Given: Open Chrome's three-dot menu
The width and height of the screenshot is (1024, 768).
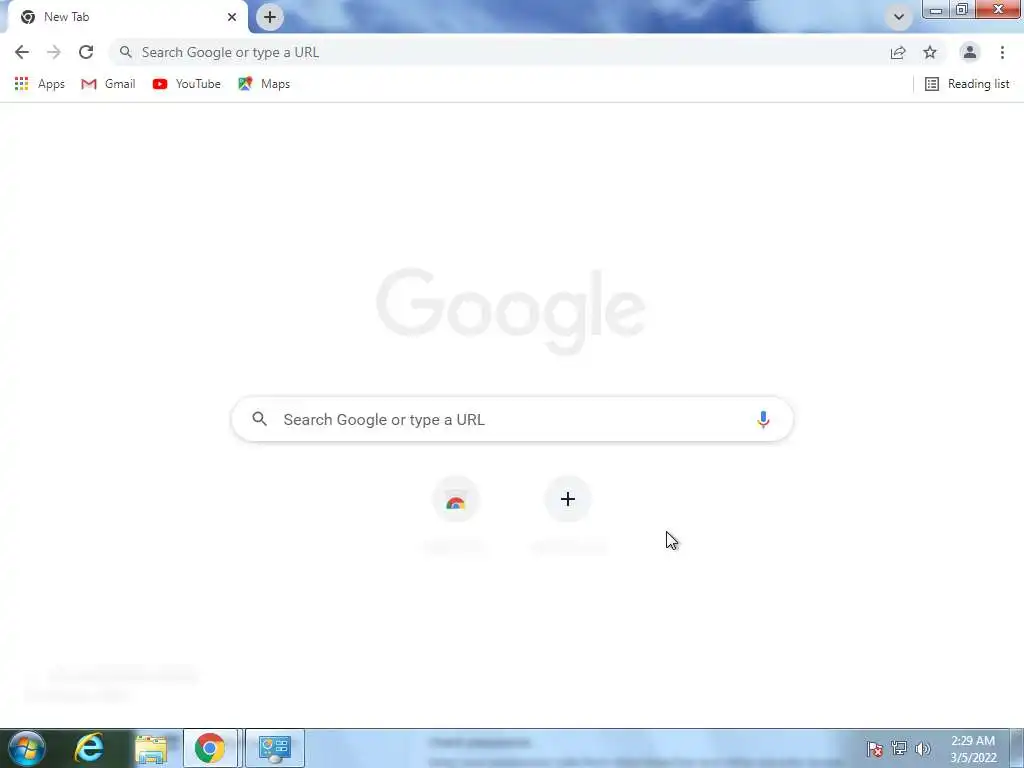Looking at the screenshot, I should pos(1002,52).
